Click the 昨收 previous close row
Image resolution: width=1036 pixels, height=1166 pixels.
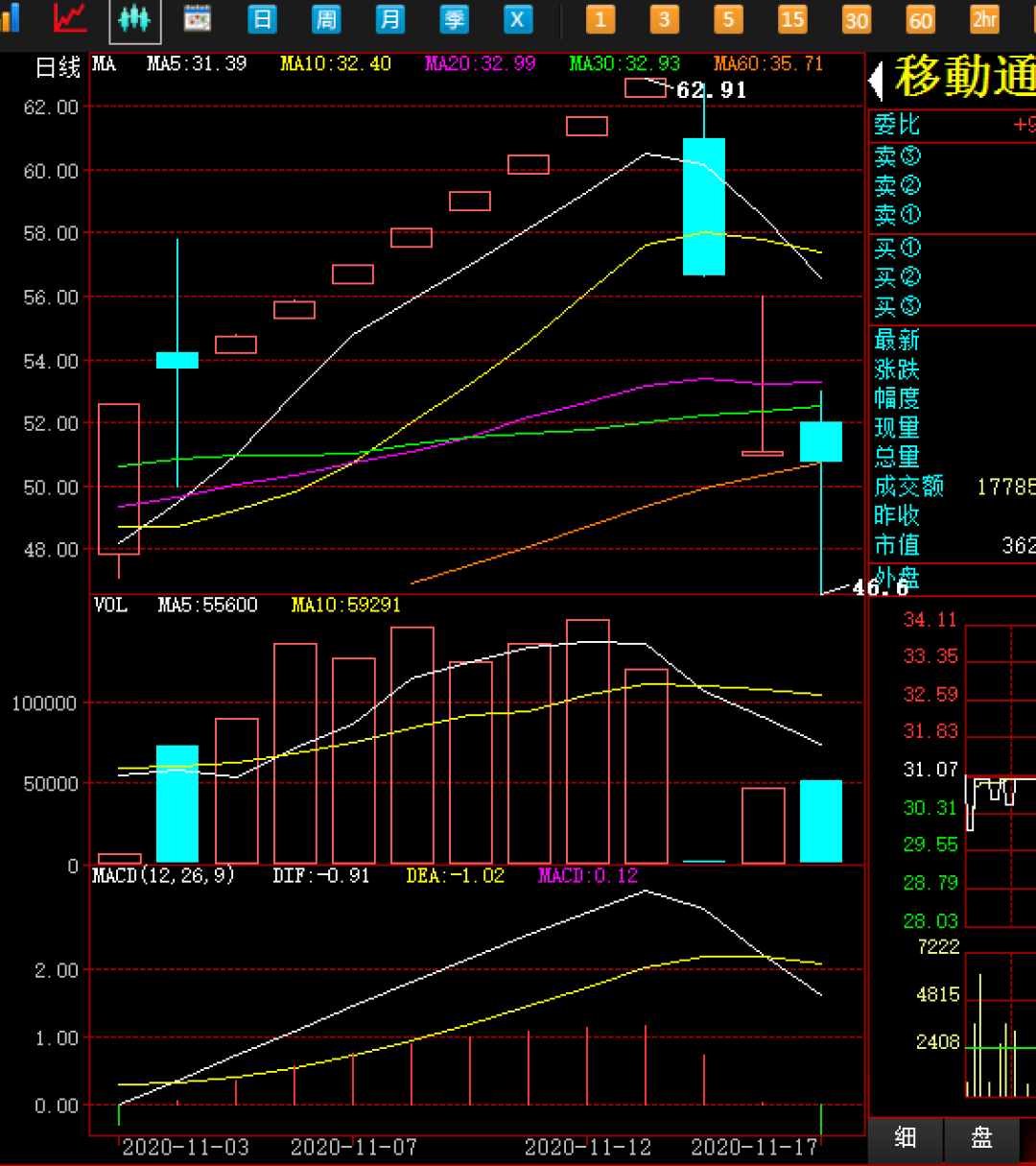[x=953, y=515]
